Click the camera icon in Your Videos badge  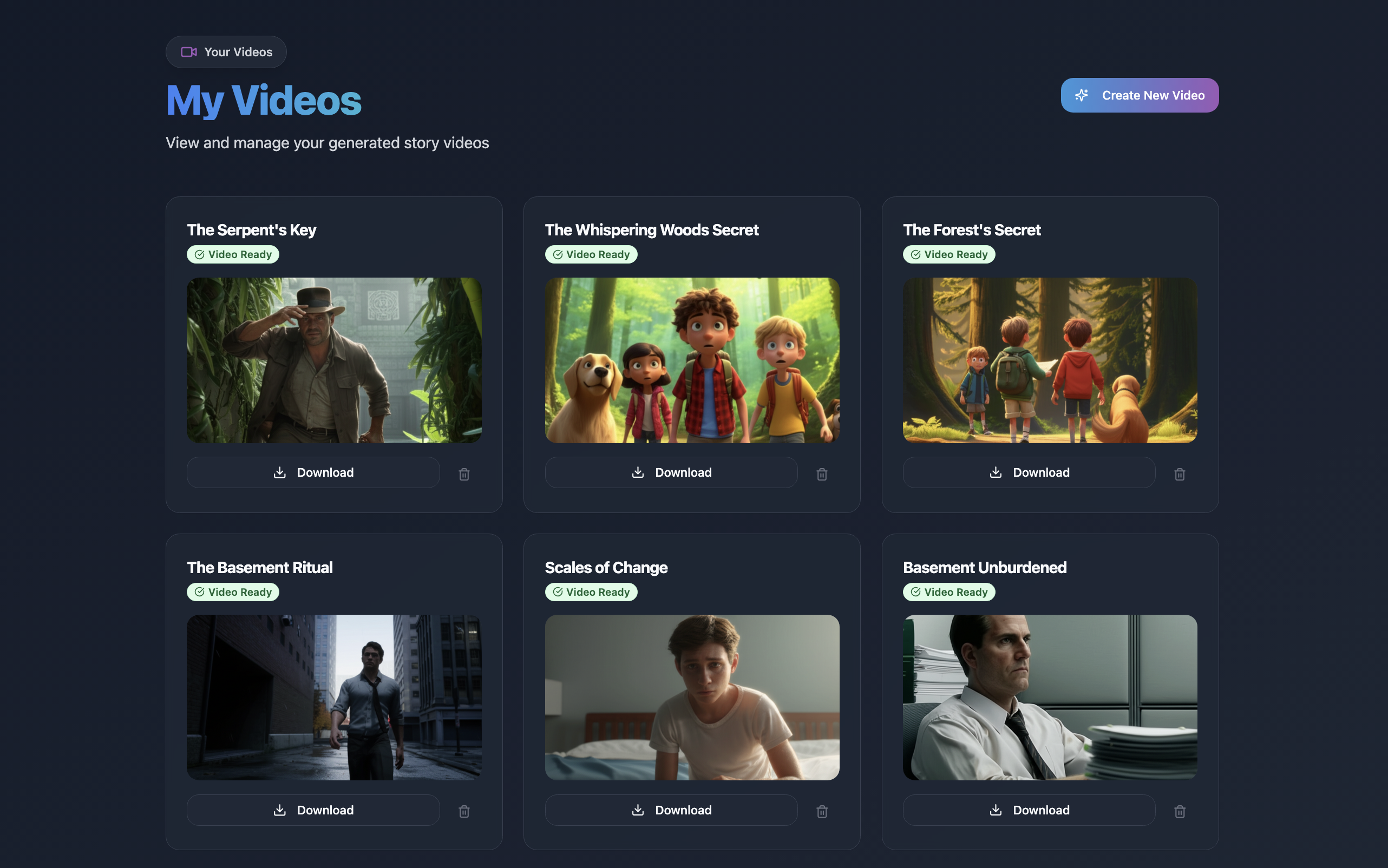[x=189, y=52]
